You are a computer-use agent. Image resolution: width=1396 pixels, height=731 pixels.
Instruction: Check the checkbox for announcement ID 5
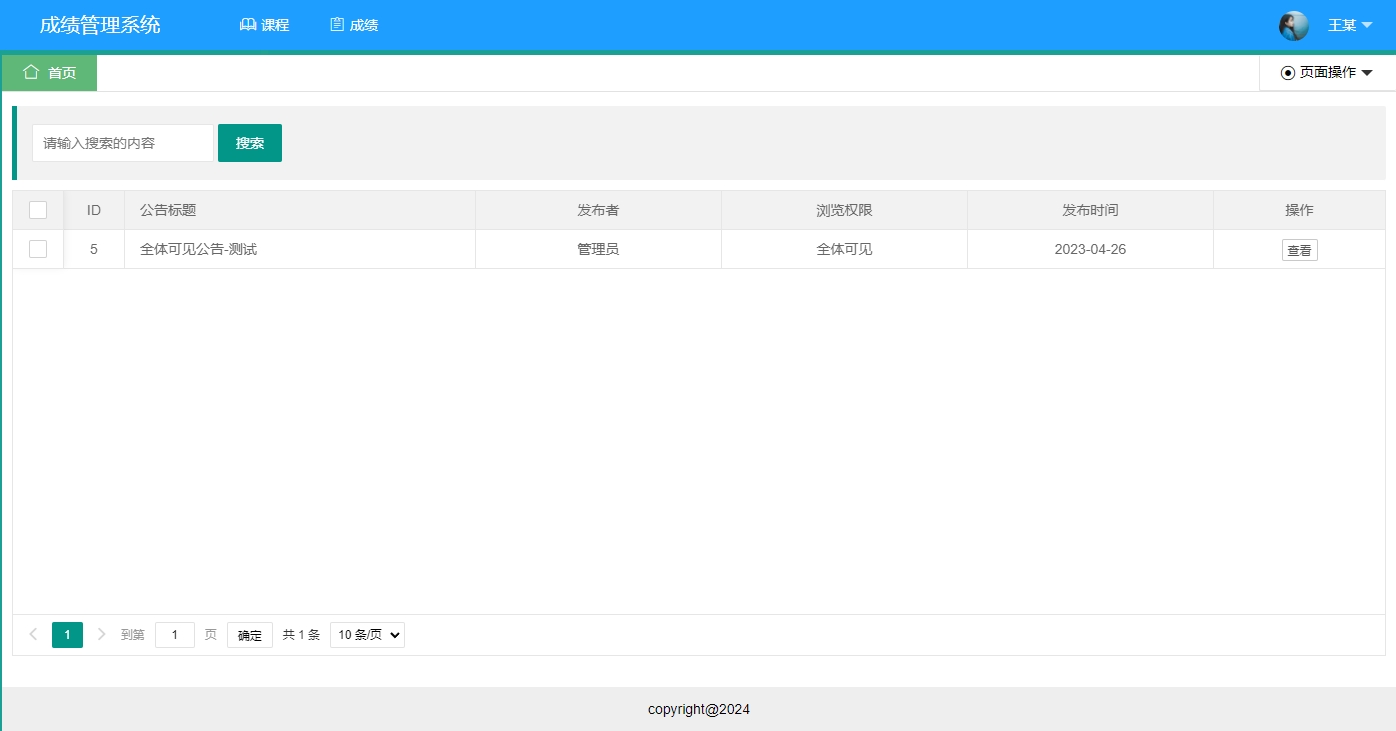pos(38,249)
